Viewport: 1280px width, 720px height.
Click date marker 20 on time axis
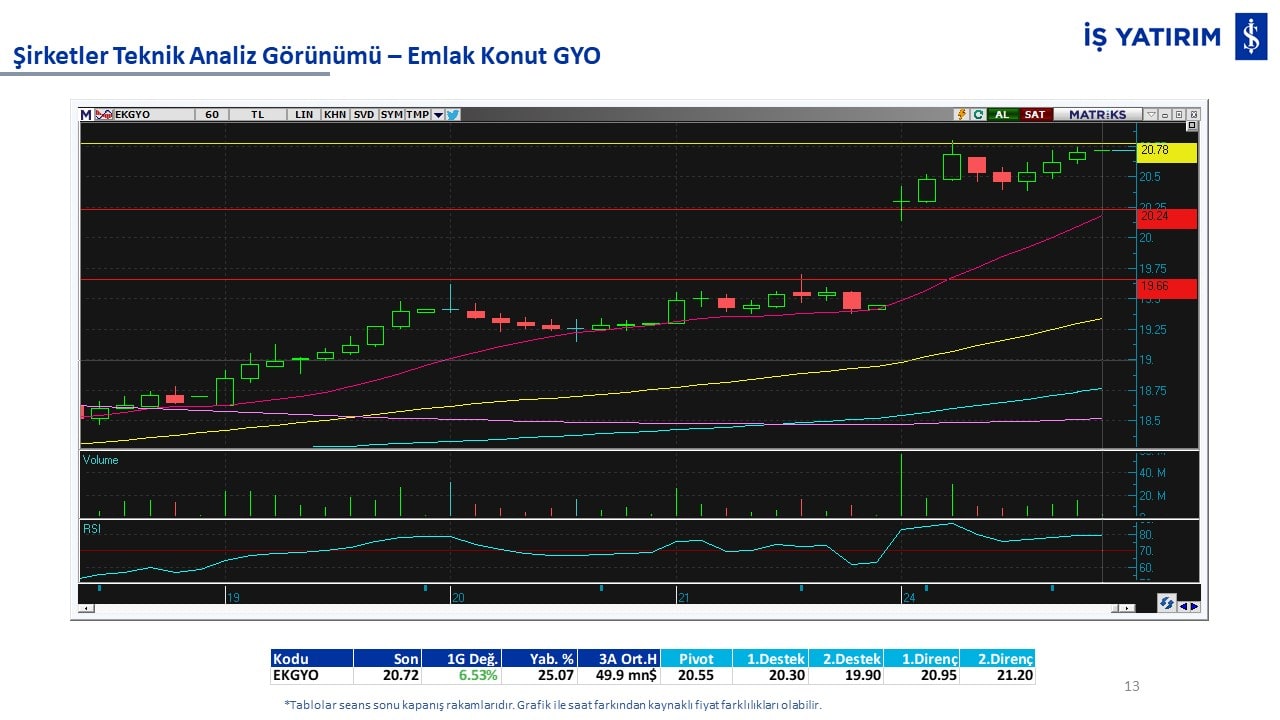(458, 597)
